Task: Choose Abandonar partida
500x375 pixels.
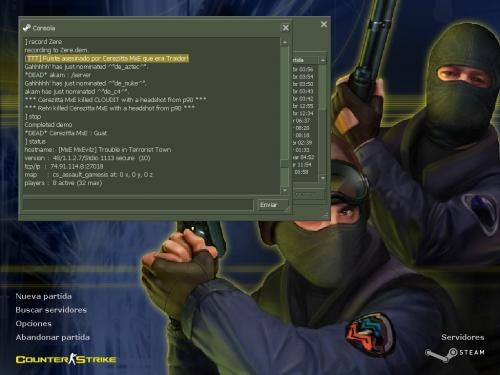Action: click(x=52, y=337)
